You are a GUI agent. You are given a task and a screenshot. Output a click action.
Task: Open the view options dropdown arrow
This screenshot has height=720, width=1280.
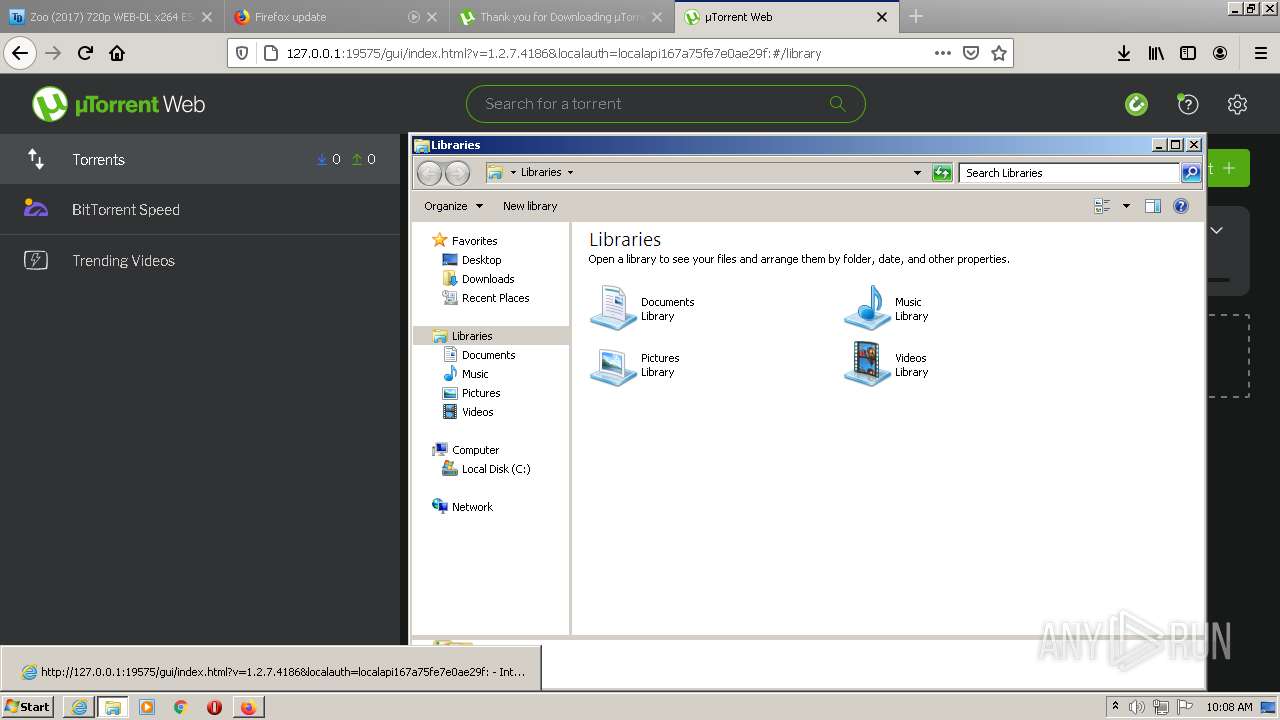point(1126,206)
